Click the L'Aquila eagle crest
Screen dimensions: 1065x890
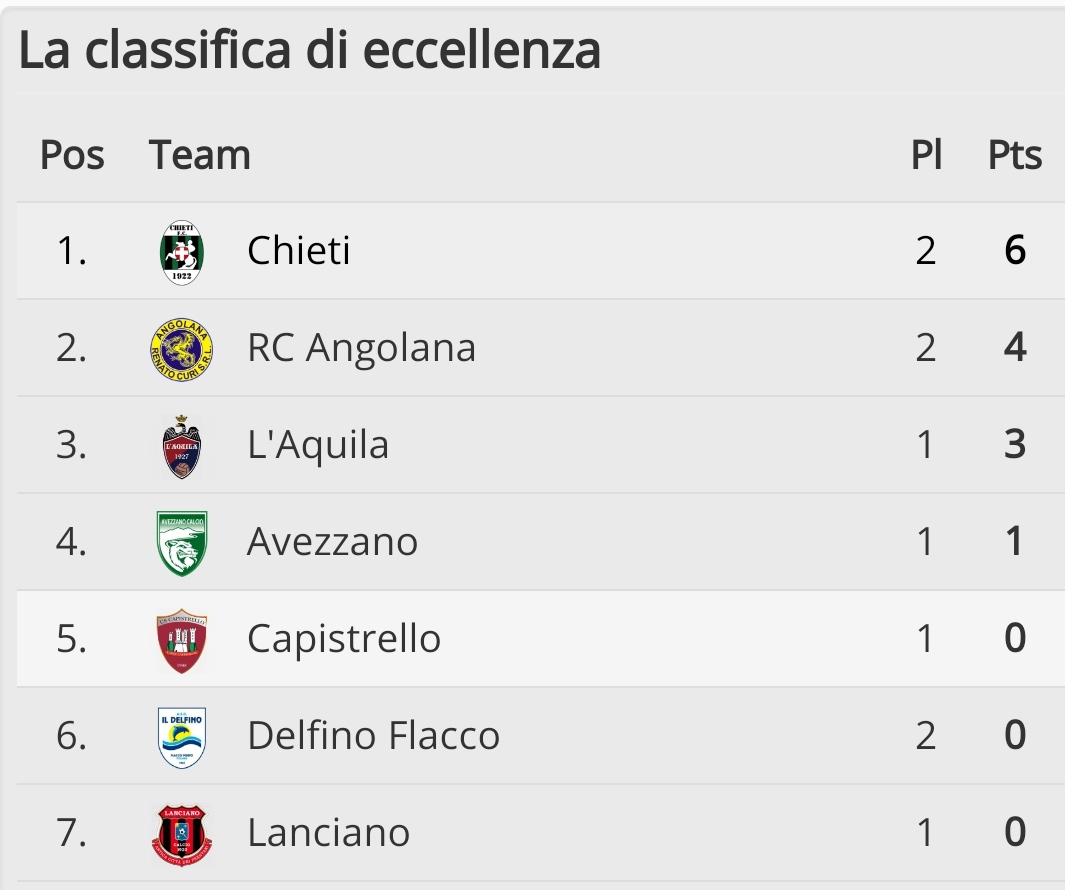point(181,447)
